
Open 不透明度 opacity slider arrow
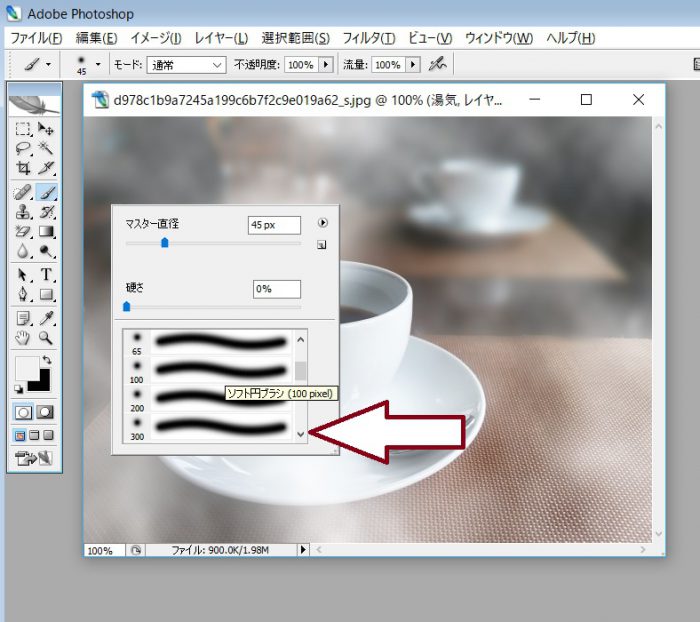click(326, 65)
